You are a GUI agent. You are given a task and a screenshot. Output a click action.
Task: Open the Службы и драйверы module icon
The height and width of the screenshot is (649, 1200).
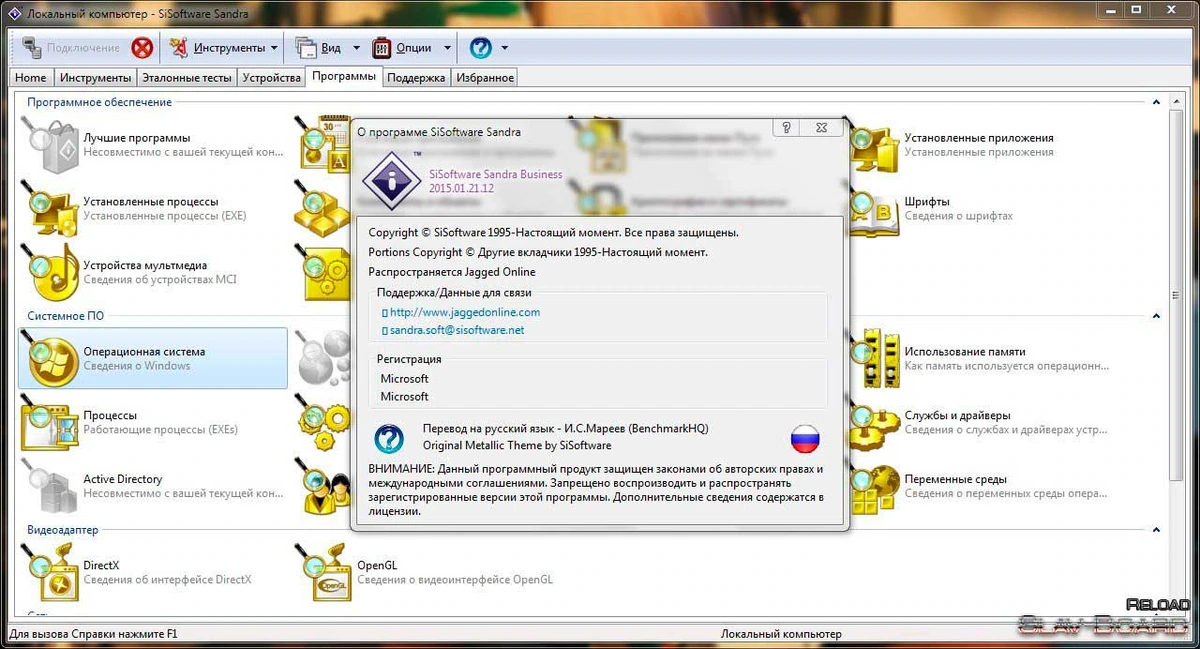(871, 423)
